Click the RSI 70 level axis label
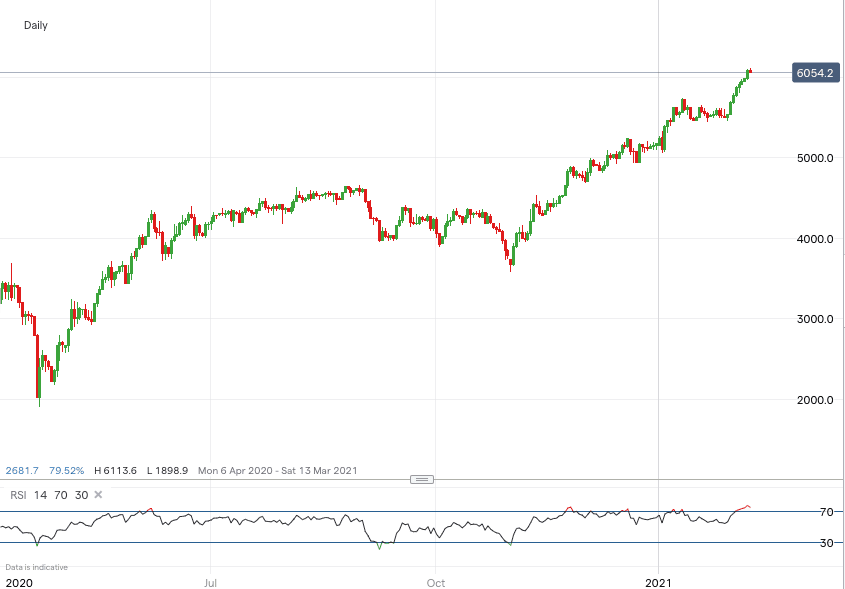Image resolution: width=845 pixels, height=589 pixels. coord(827,512)
